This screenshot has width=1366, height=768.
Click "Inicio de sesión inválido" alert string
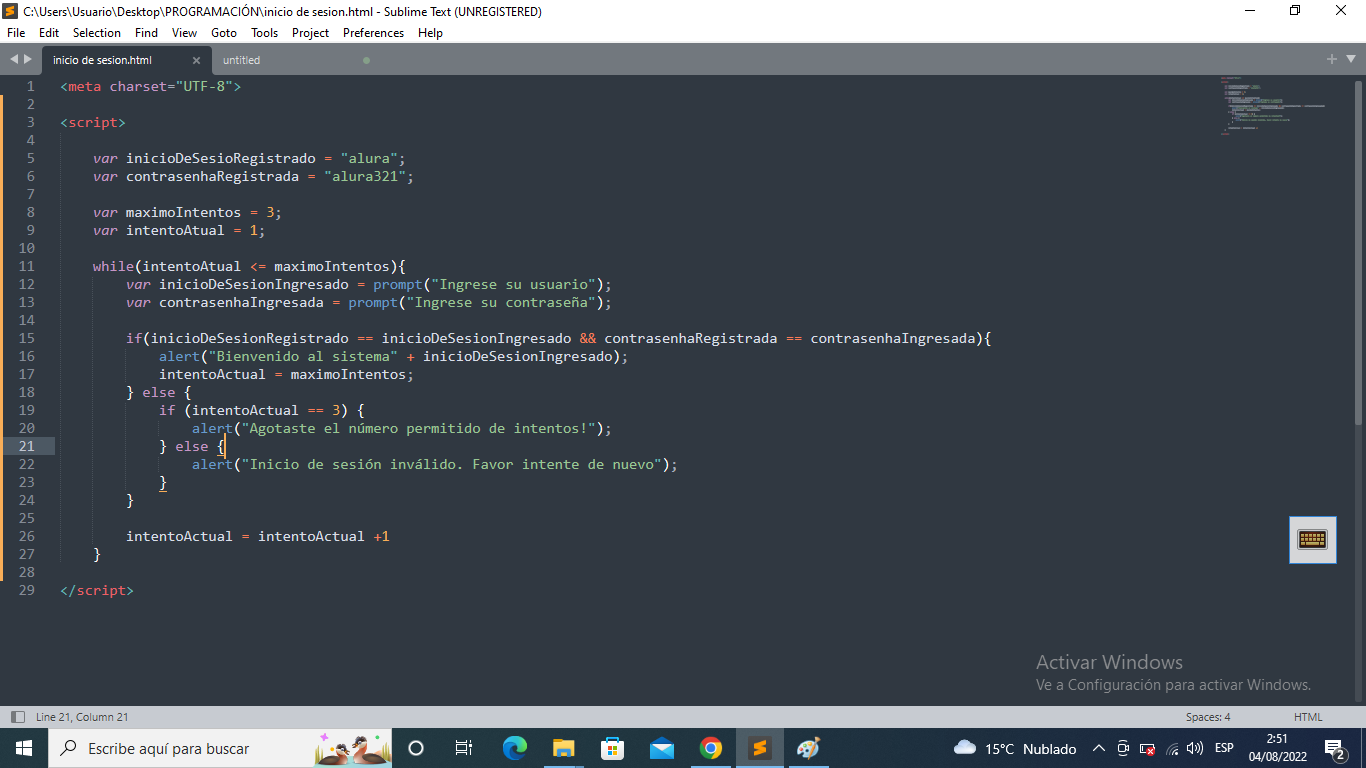pos(451,464)
